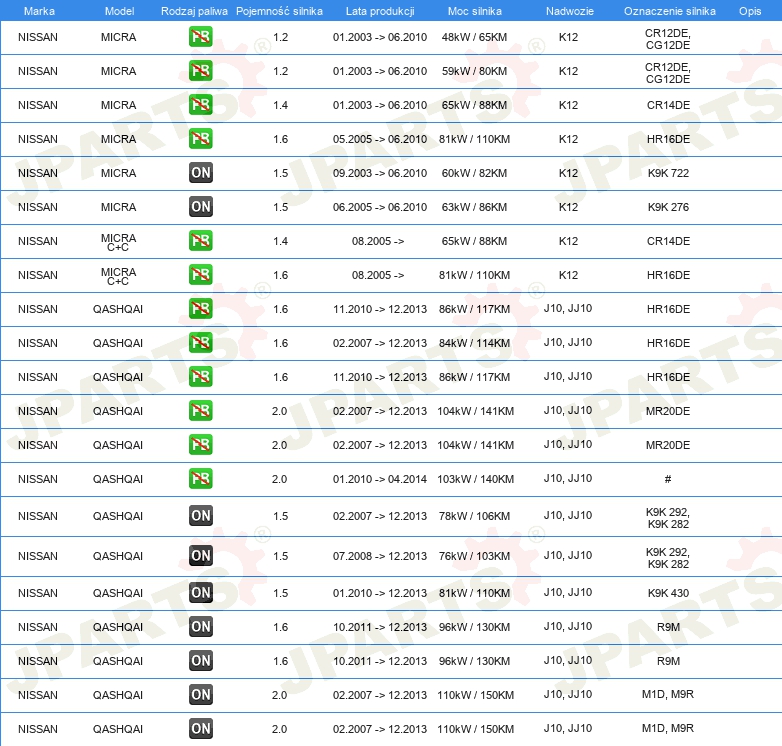Click power value 103kW / 140KM
Viewport: 782px width, 746px height.
click(475, 479)
